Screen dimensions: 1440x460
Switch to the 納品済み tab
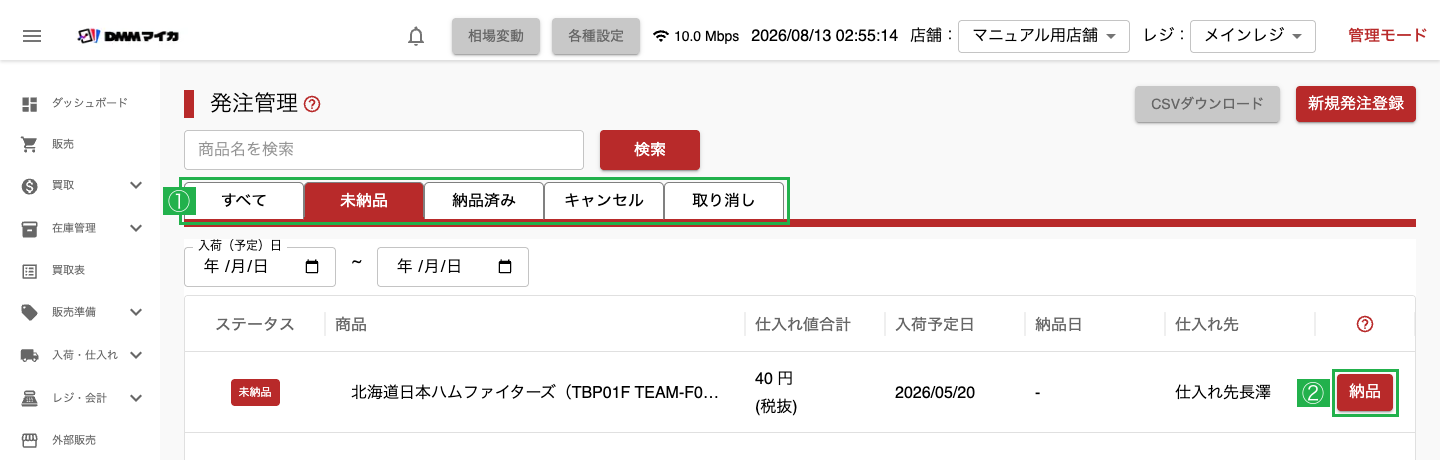[x=484, y=200]
